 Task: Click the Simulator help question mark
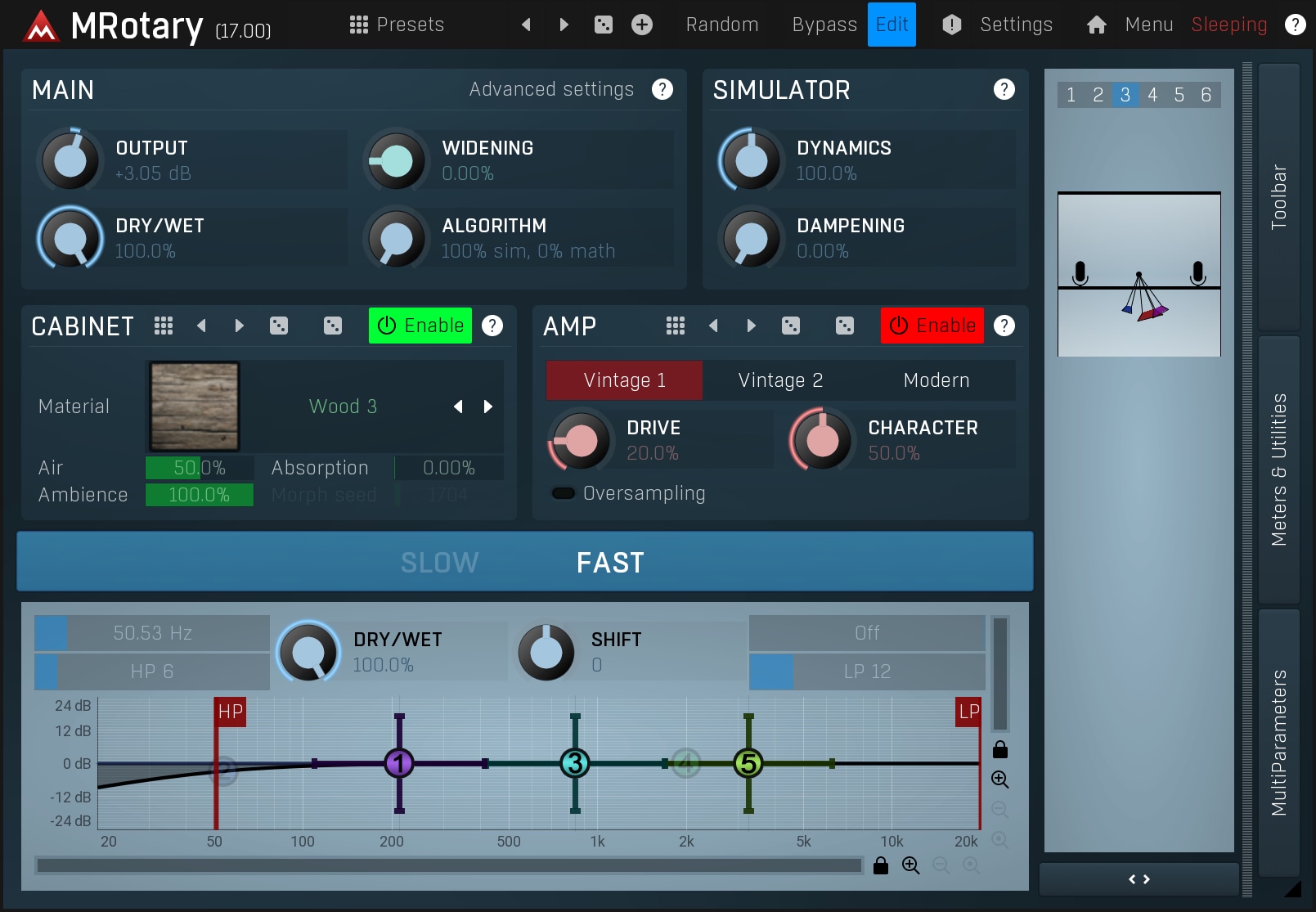tap(1004, 89)
